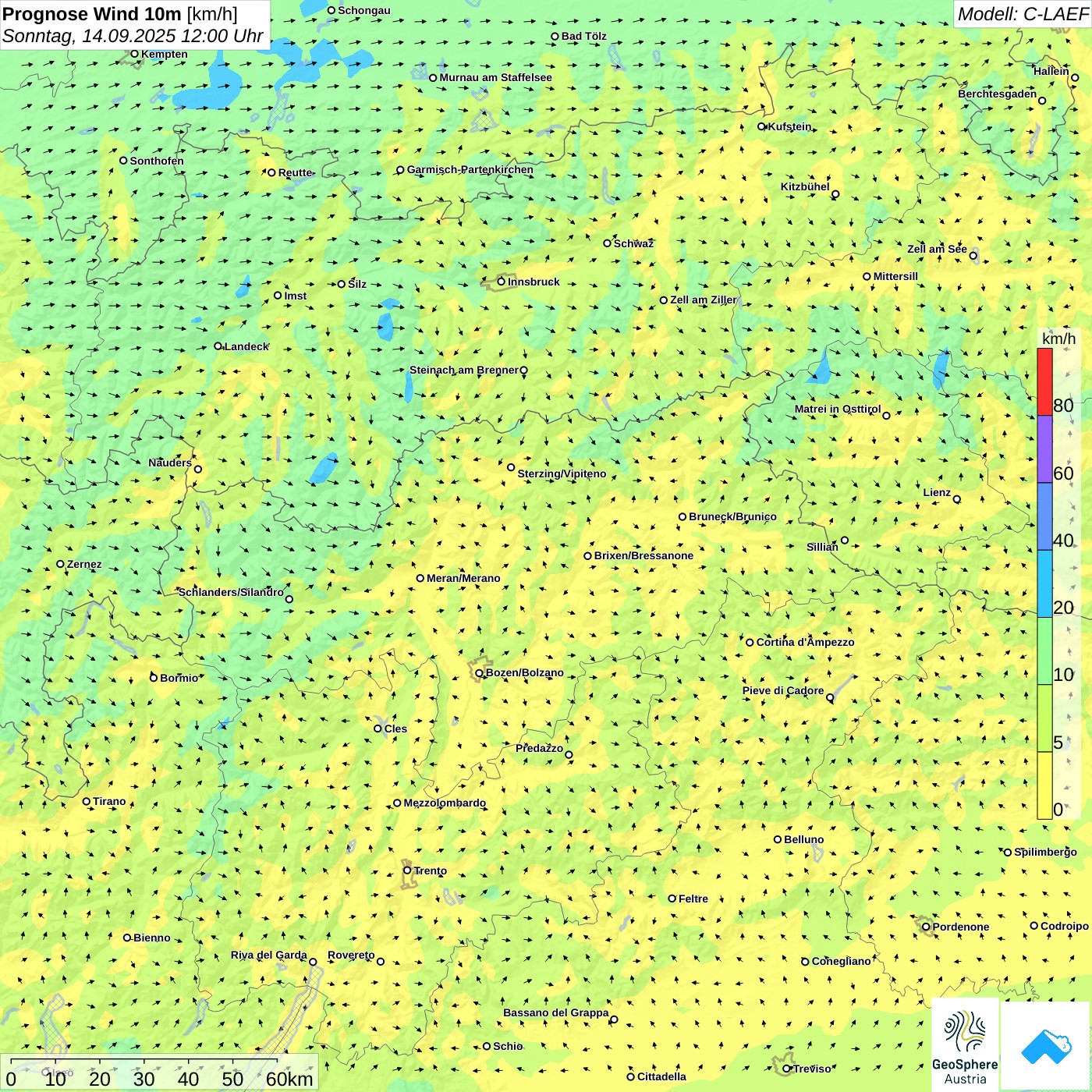1092x1092 pixels.
Task: Click the 'Nauders' label
Action: pyautogui.click(x=169, y=463)
